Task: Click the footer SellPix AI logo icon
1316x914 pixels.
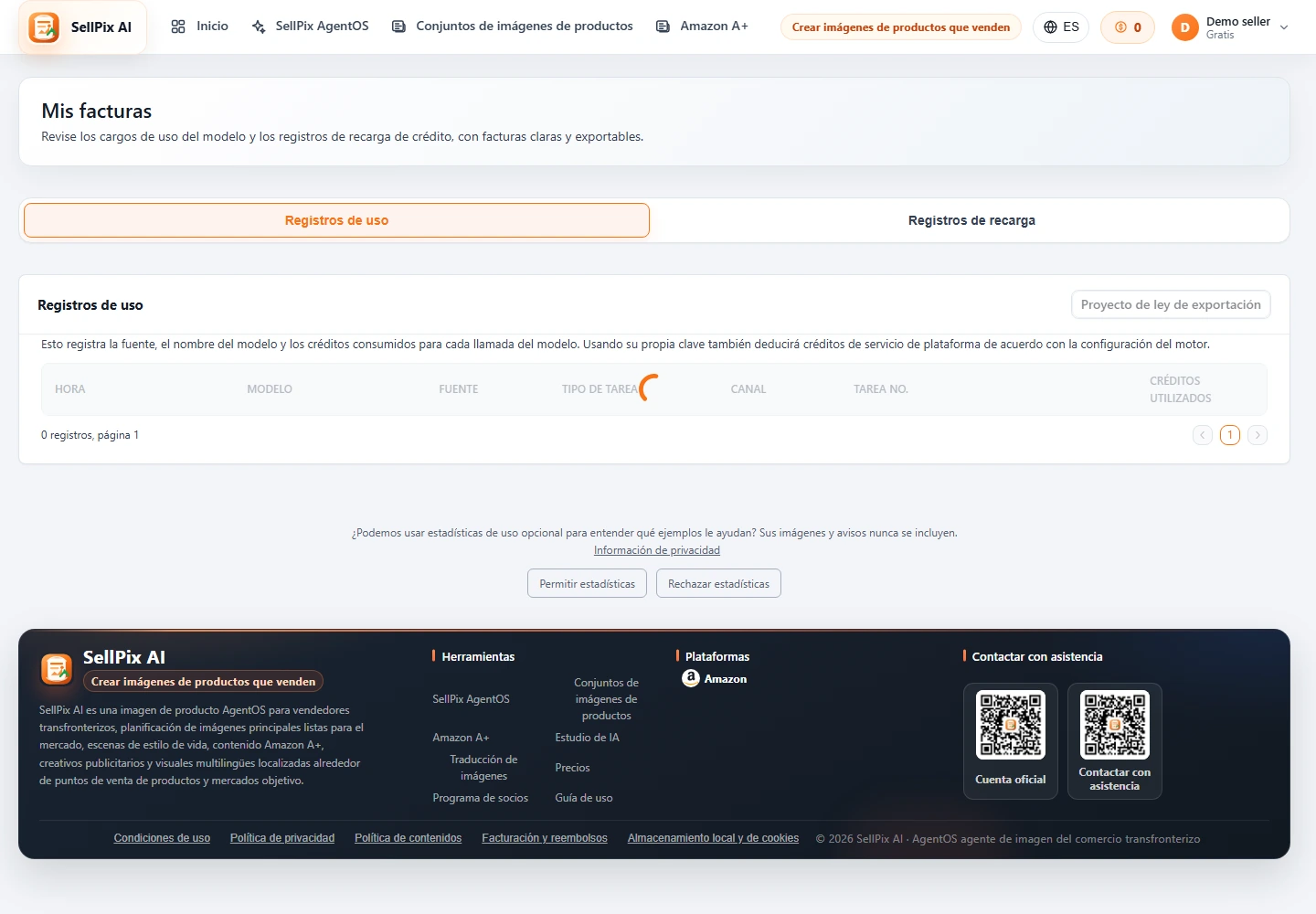Action: point(57,669)
